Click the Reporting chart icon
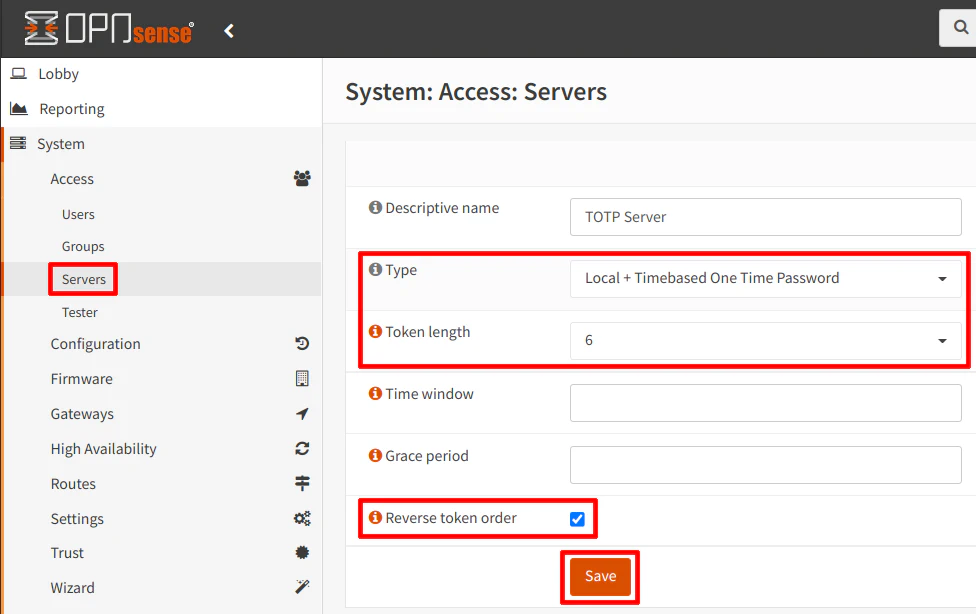 point(19,109)
